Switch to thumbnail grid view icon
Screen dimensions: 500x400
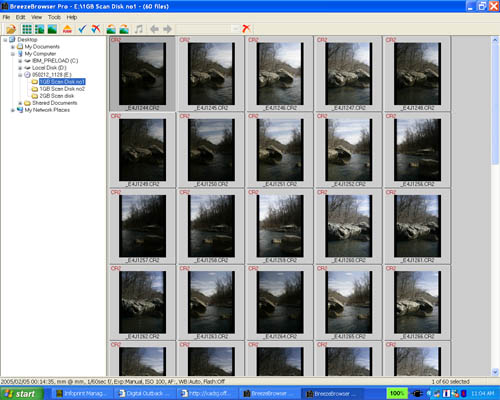pos(27,29)
